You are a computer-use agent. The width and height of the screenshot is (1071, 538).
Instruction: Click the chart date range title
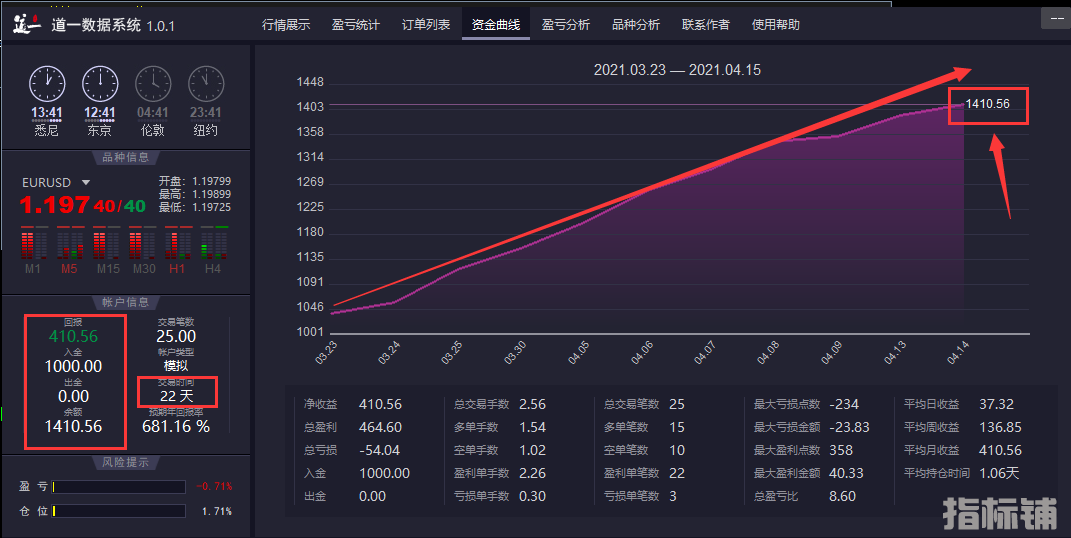[x=677, y=70]
